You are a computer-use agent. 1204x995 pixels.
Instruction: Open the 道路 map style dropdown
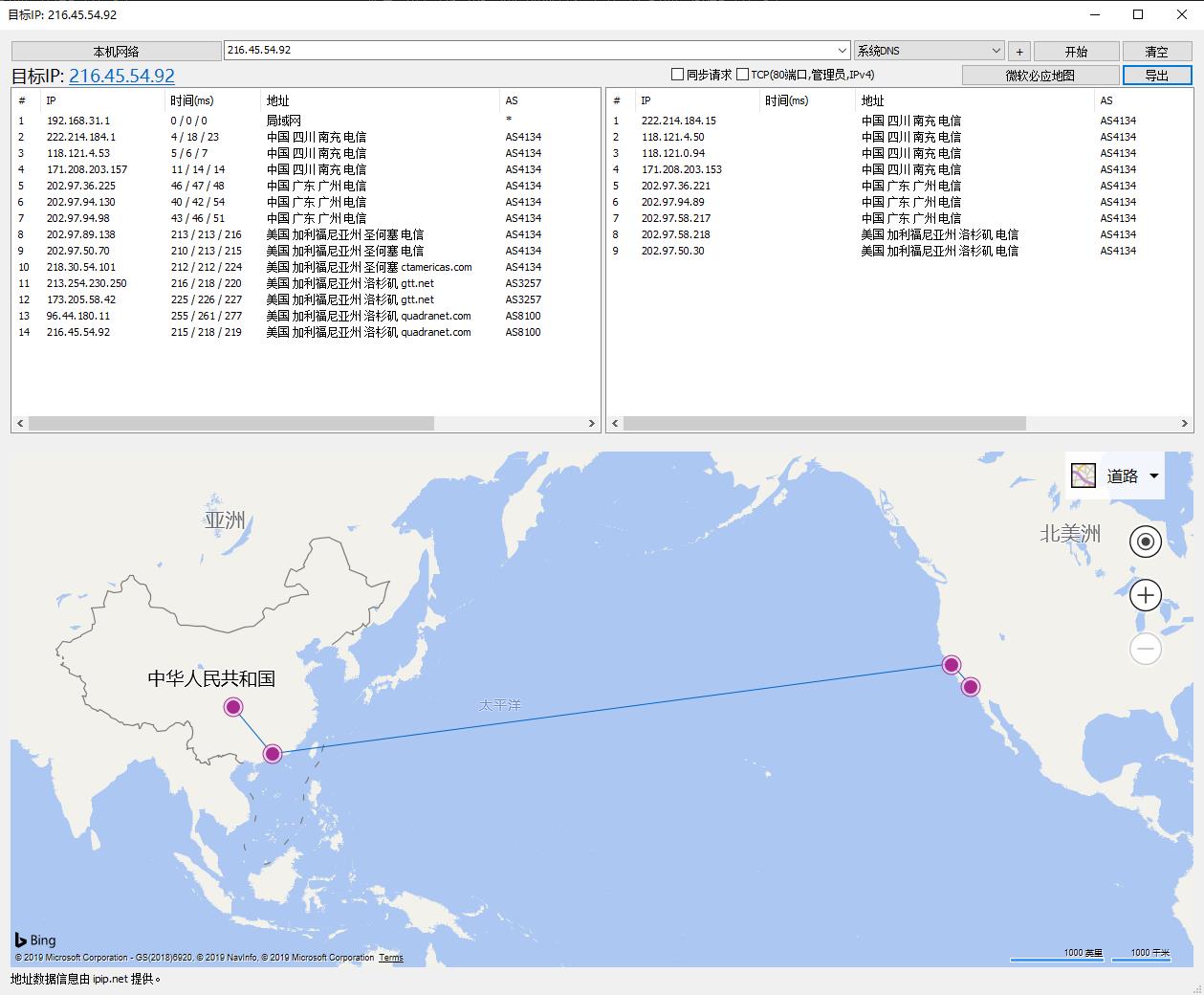click(x=1153, y=474)
